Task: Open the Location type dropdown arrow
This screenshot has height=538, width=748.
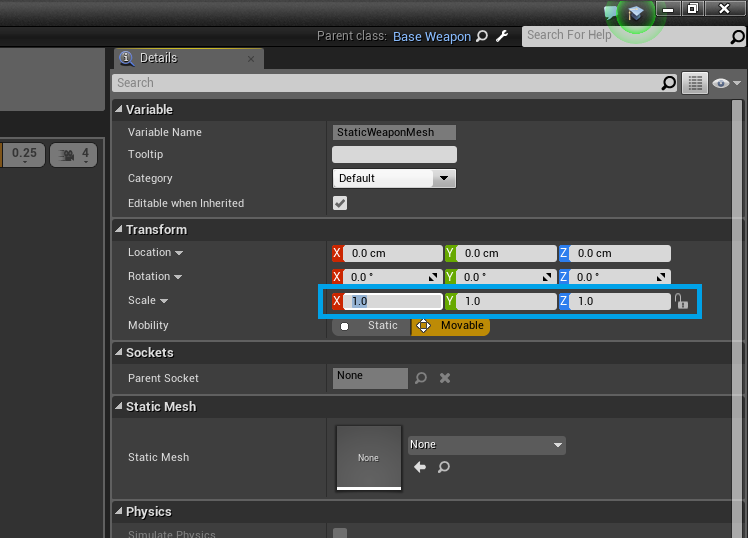Action: point(179,253)
